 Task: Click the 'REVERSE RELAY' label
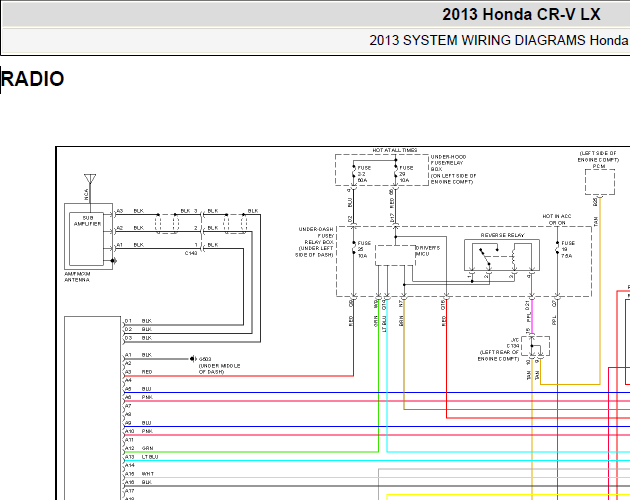tap(502, 235)
